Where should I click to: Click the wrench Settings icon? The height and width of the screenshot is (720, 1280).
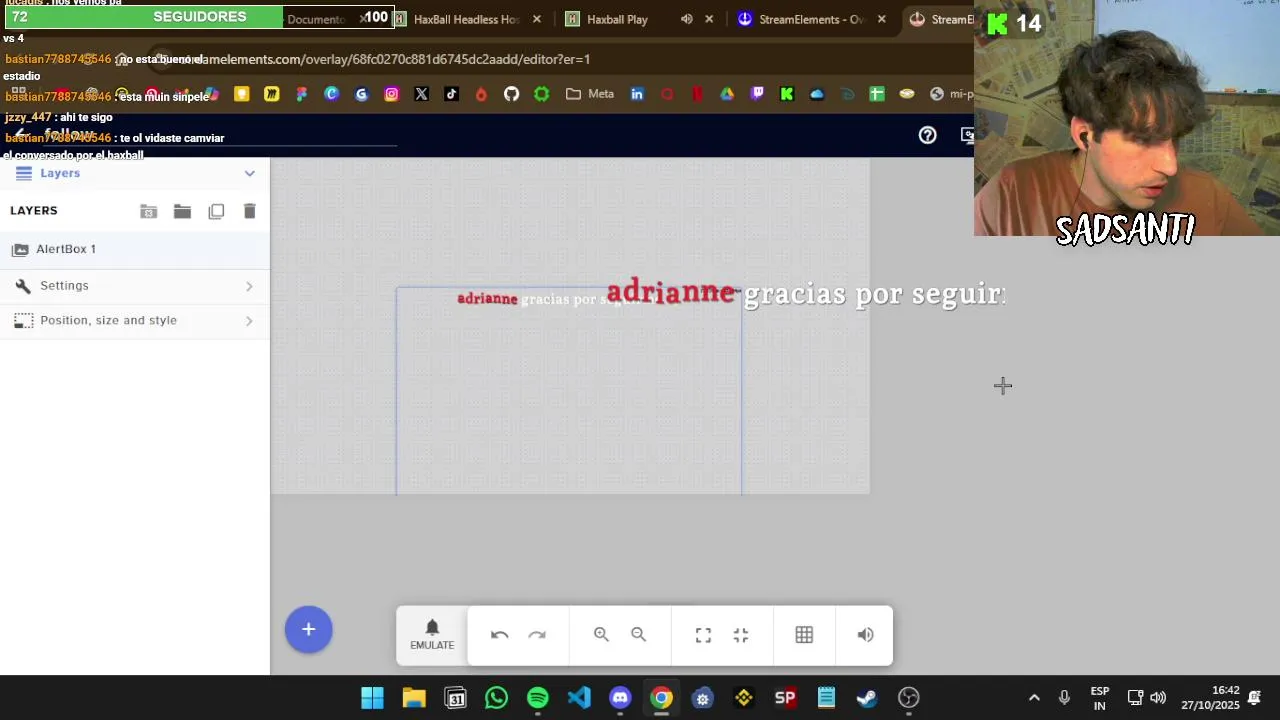click(23, 286)
